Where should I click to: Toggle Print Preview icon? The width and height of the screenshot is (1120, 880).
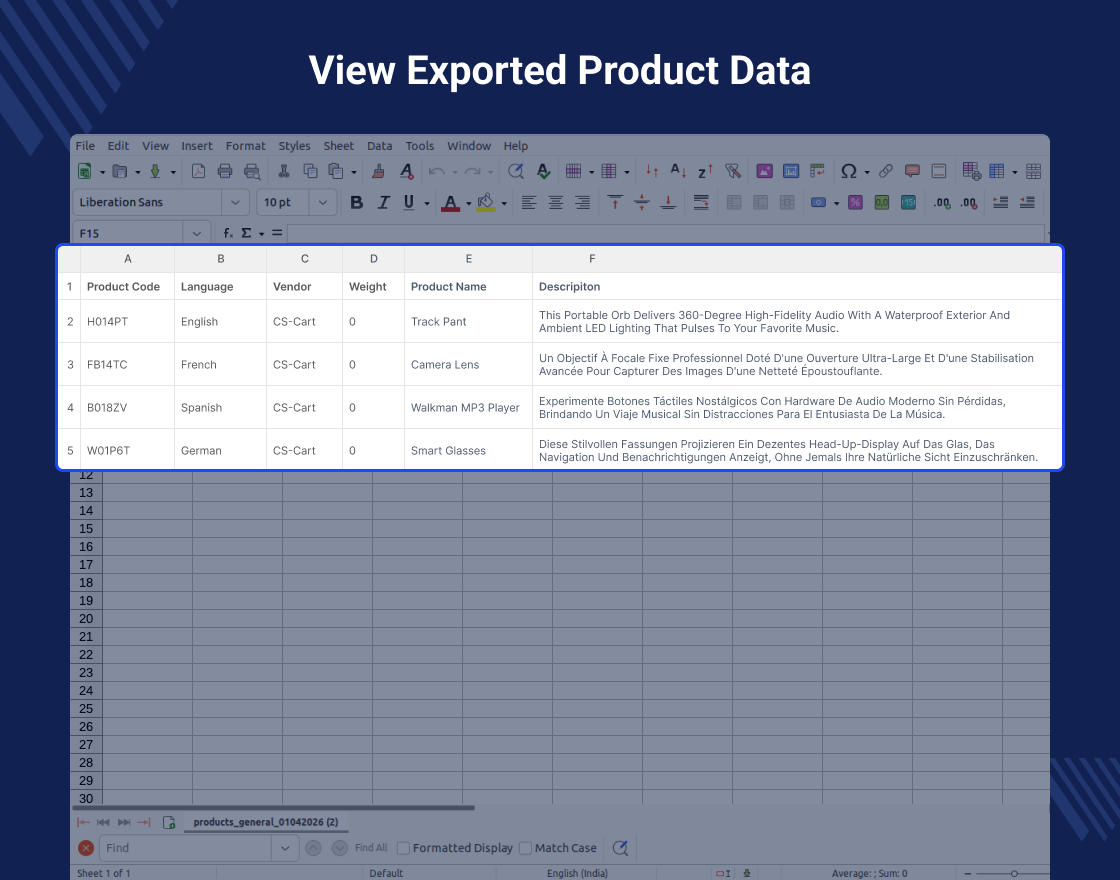coord(251,171)
